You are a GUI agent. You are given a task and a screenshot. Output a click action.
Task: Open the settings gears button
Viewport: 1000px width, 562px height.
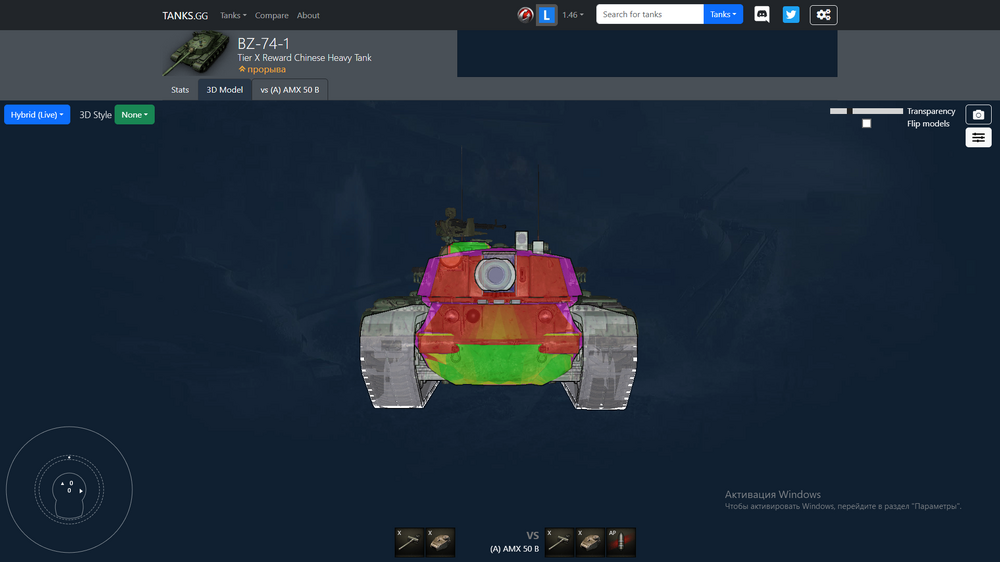[x=823, y=15]
